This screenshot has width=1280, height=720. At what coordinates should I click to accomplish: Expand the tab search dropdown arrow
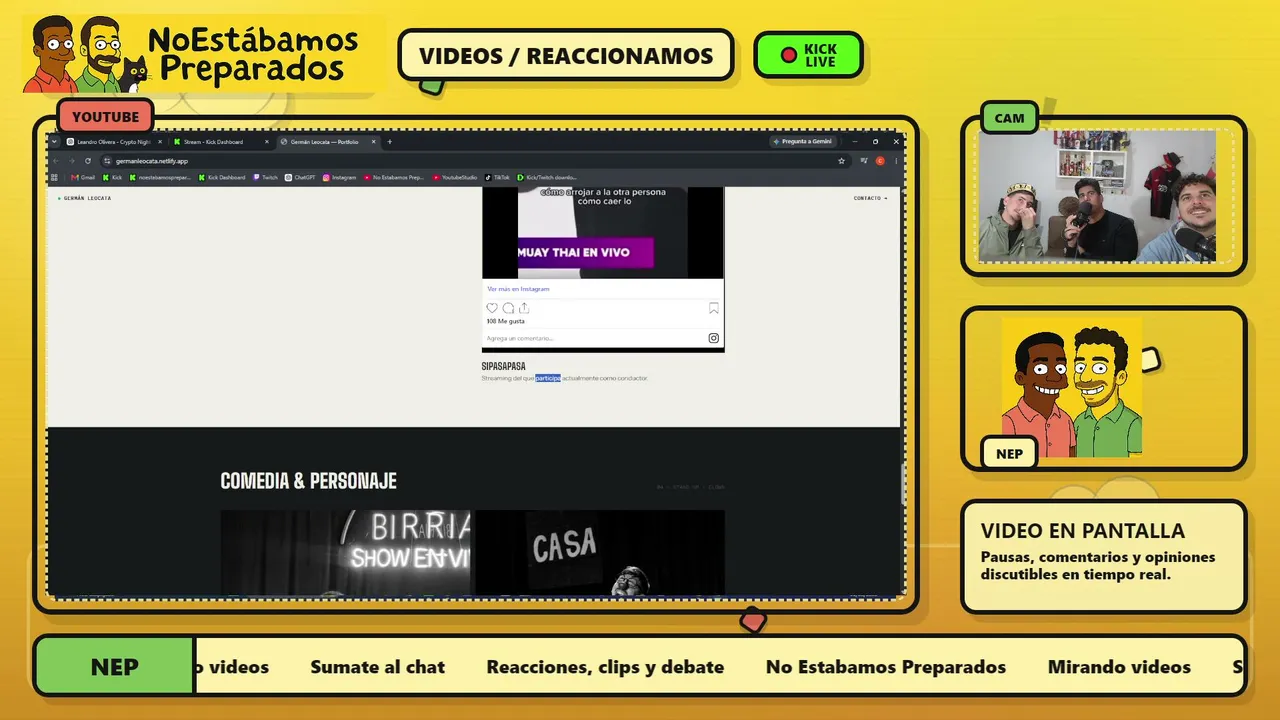pos(55,142)
